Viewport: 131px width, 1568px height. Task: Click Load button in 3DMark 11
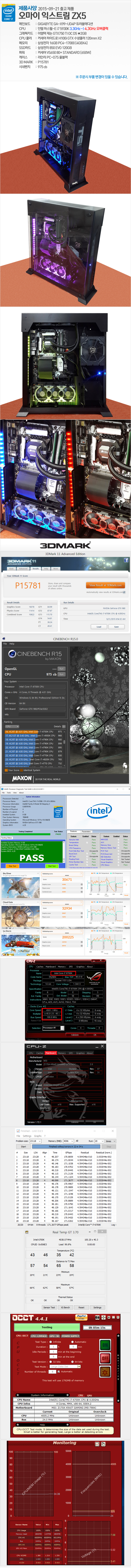(99, 627)
